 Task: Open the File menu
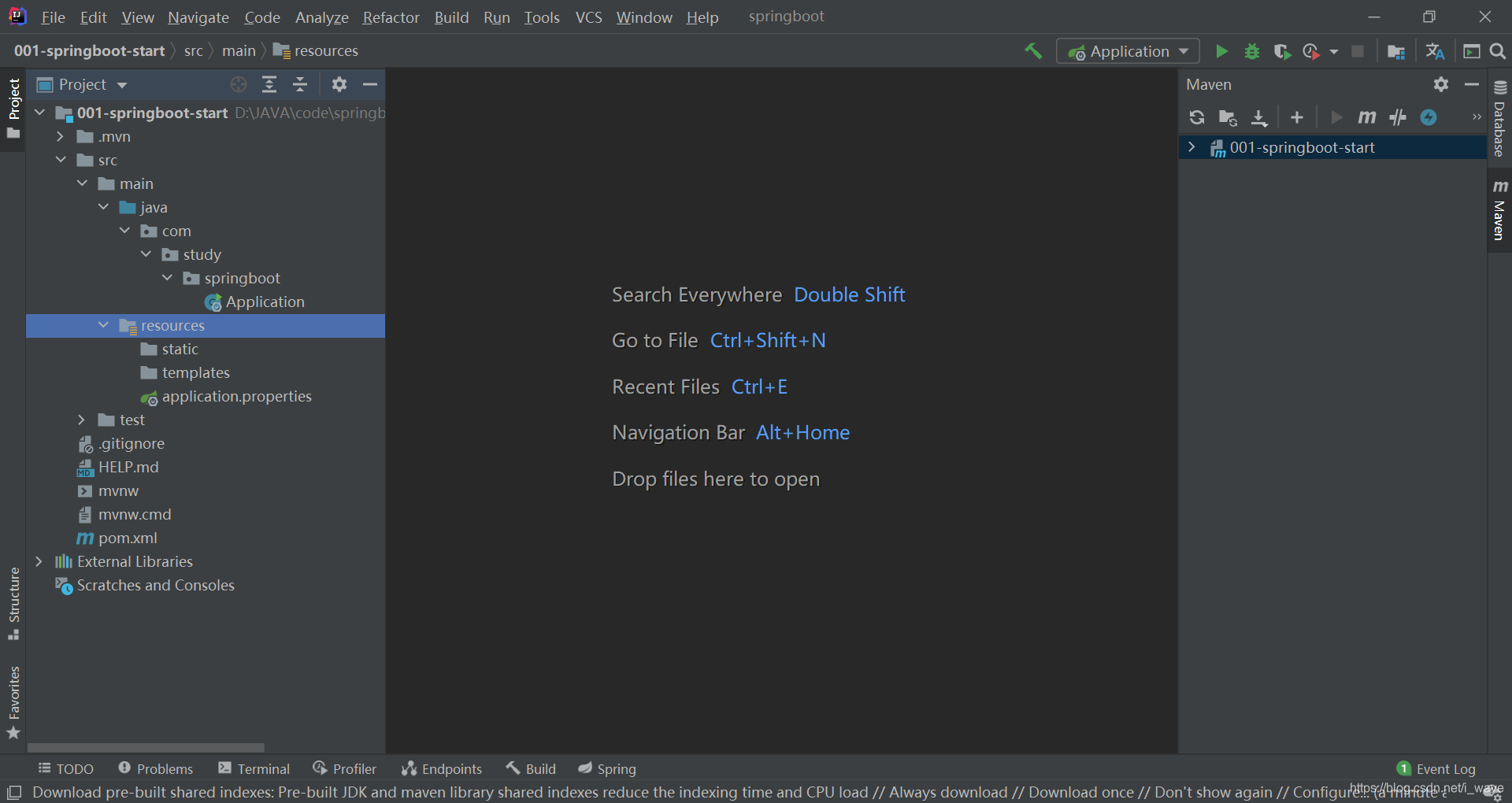(53, 17)
